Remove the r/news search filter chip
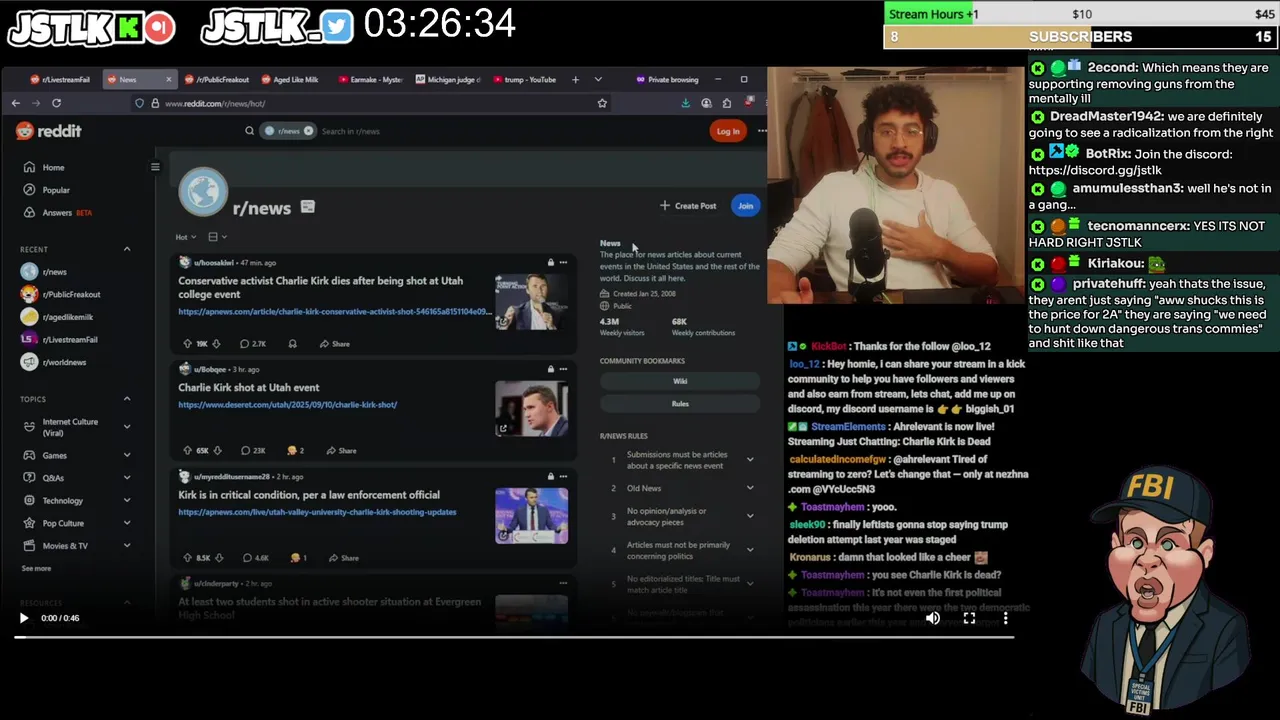The width and height of the screenshot is (1280, 720). point(308,131)
